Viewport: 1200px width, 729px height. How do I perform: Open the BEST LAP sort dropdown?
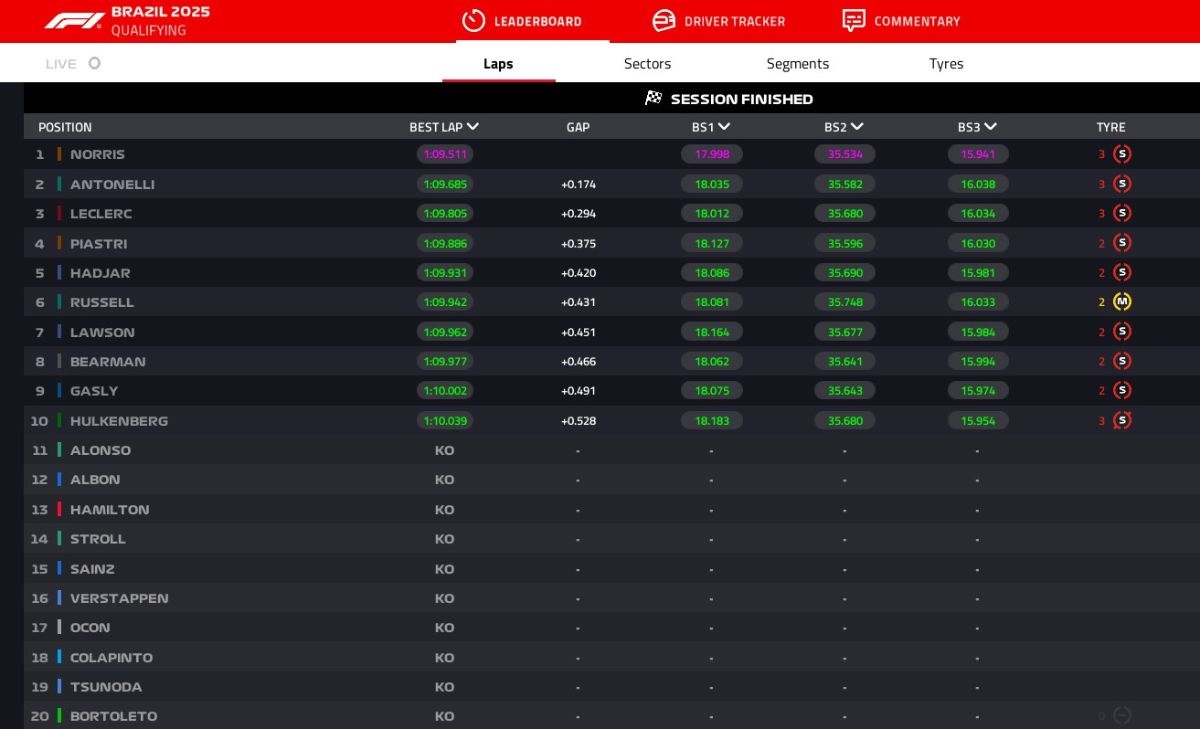point(474,127)
